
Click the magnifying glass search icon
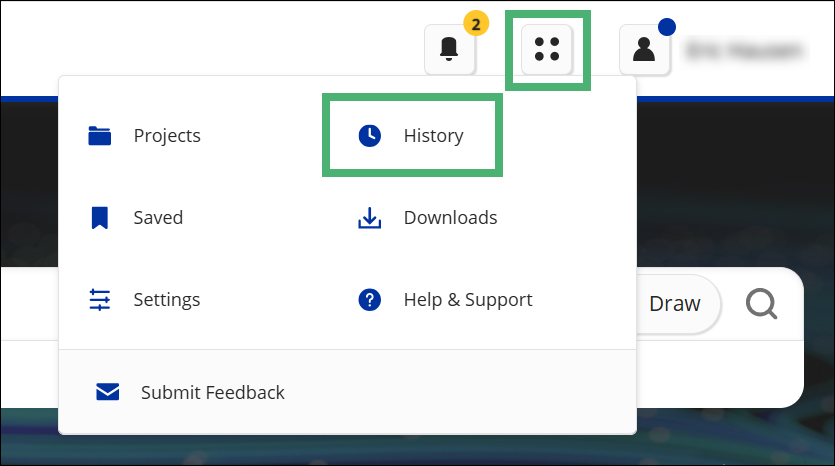pyautogui.click(x=762, y=304)
